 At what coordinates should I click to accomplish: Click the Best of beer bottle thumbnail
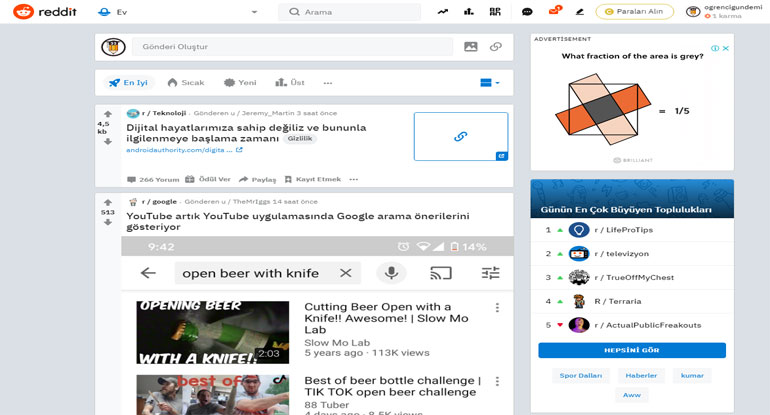[x=213, y=395]
